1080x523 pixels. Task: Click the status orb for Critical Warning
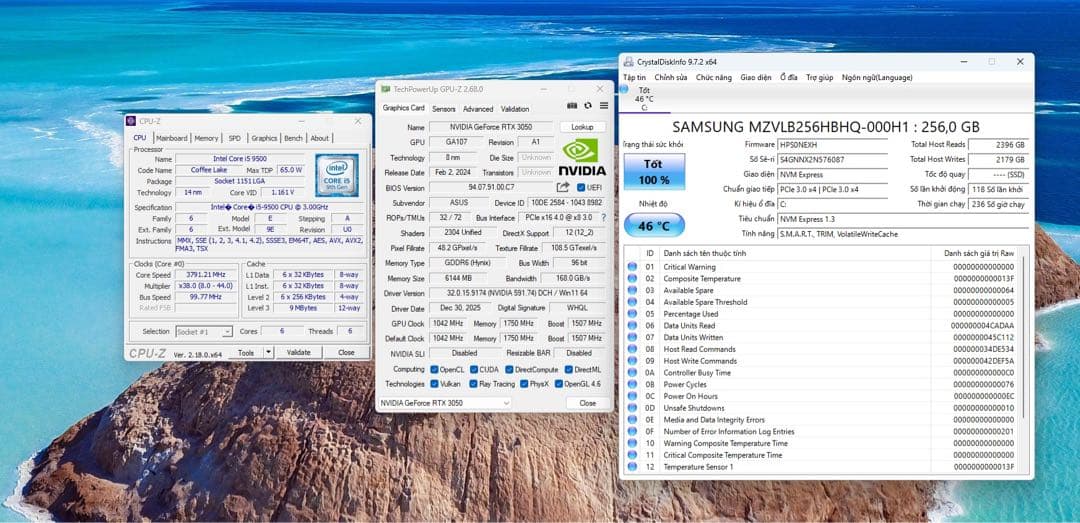click(x=632, y=267)
